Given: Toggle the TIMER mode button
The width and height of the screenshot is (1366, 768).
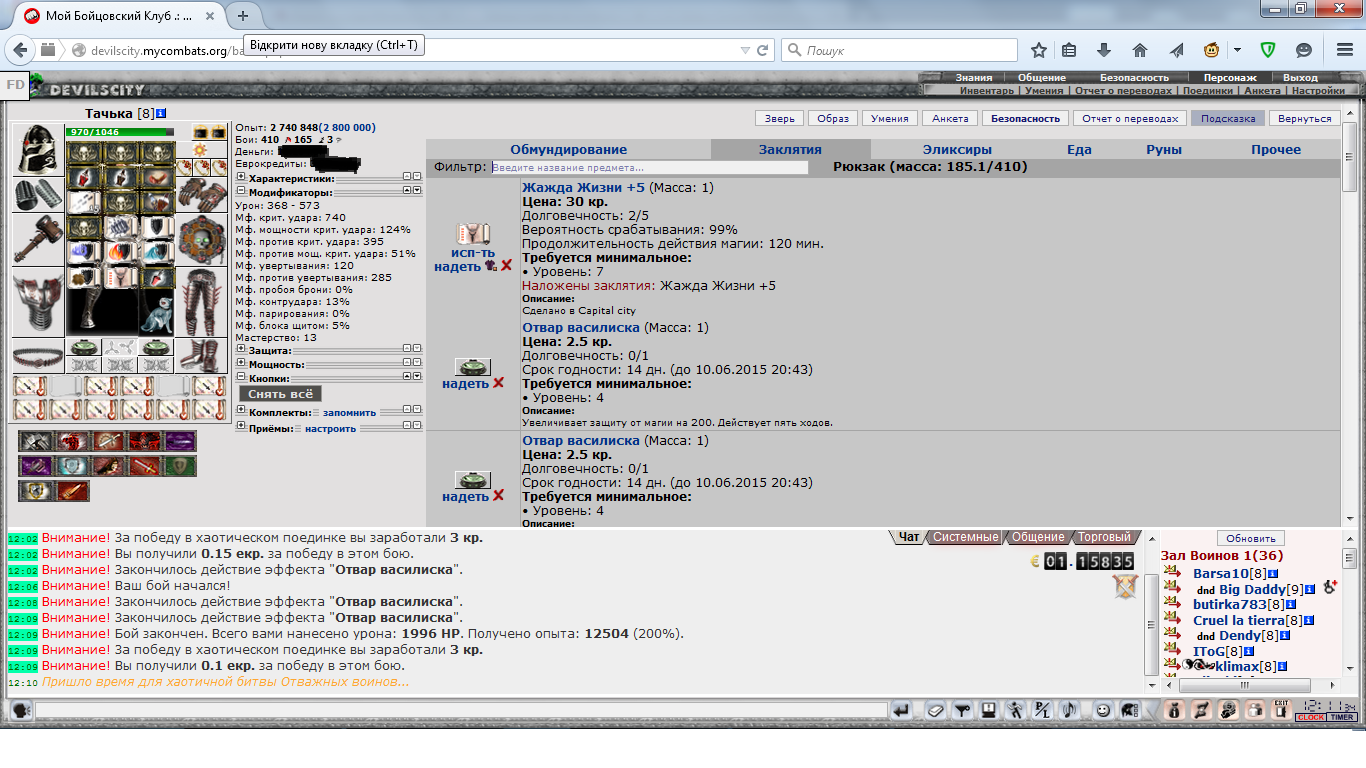Looking at the screenshot, I should point(1342,718).
